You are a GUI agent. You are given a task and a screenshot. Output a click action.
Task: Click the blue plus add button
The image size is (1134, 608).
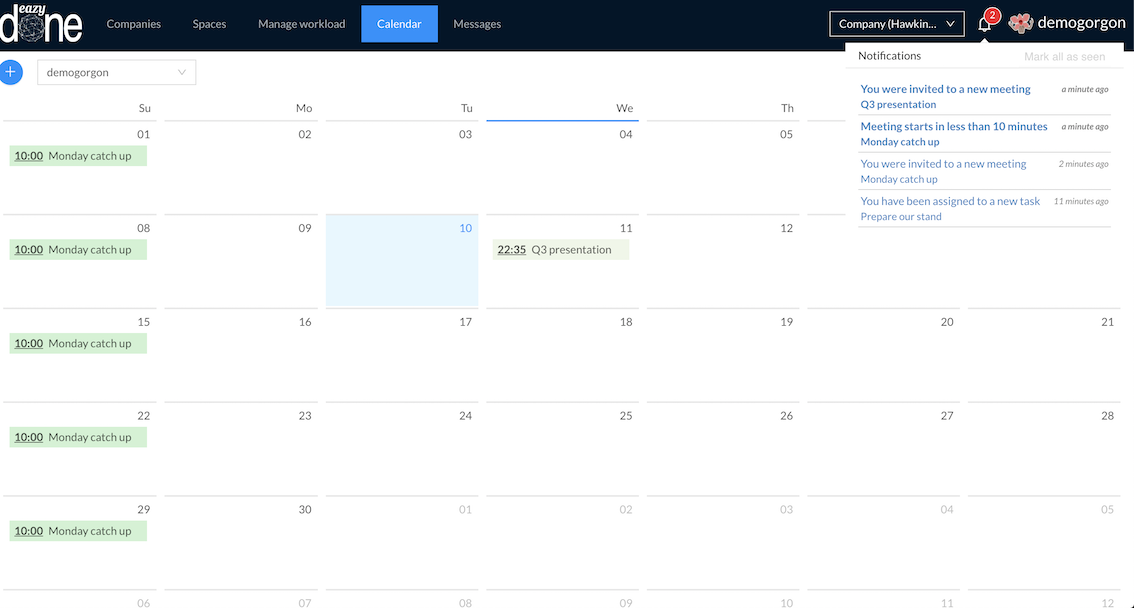11,72
